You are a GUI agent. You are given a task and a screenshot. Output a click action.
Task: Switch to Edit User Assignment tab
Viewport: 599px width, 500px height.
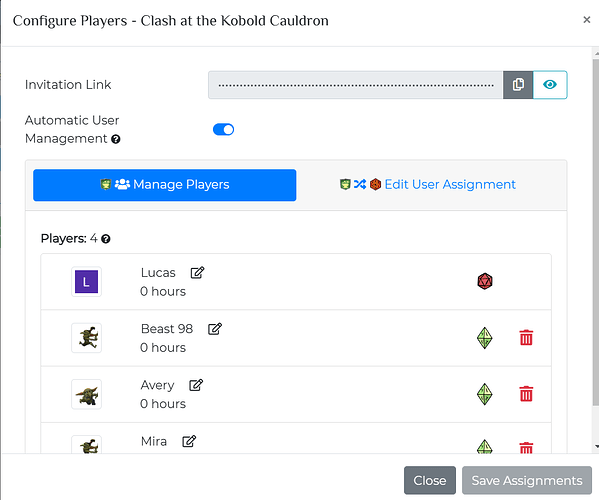(428, 185)
